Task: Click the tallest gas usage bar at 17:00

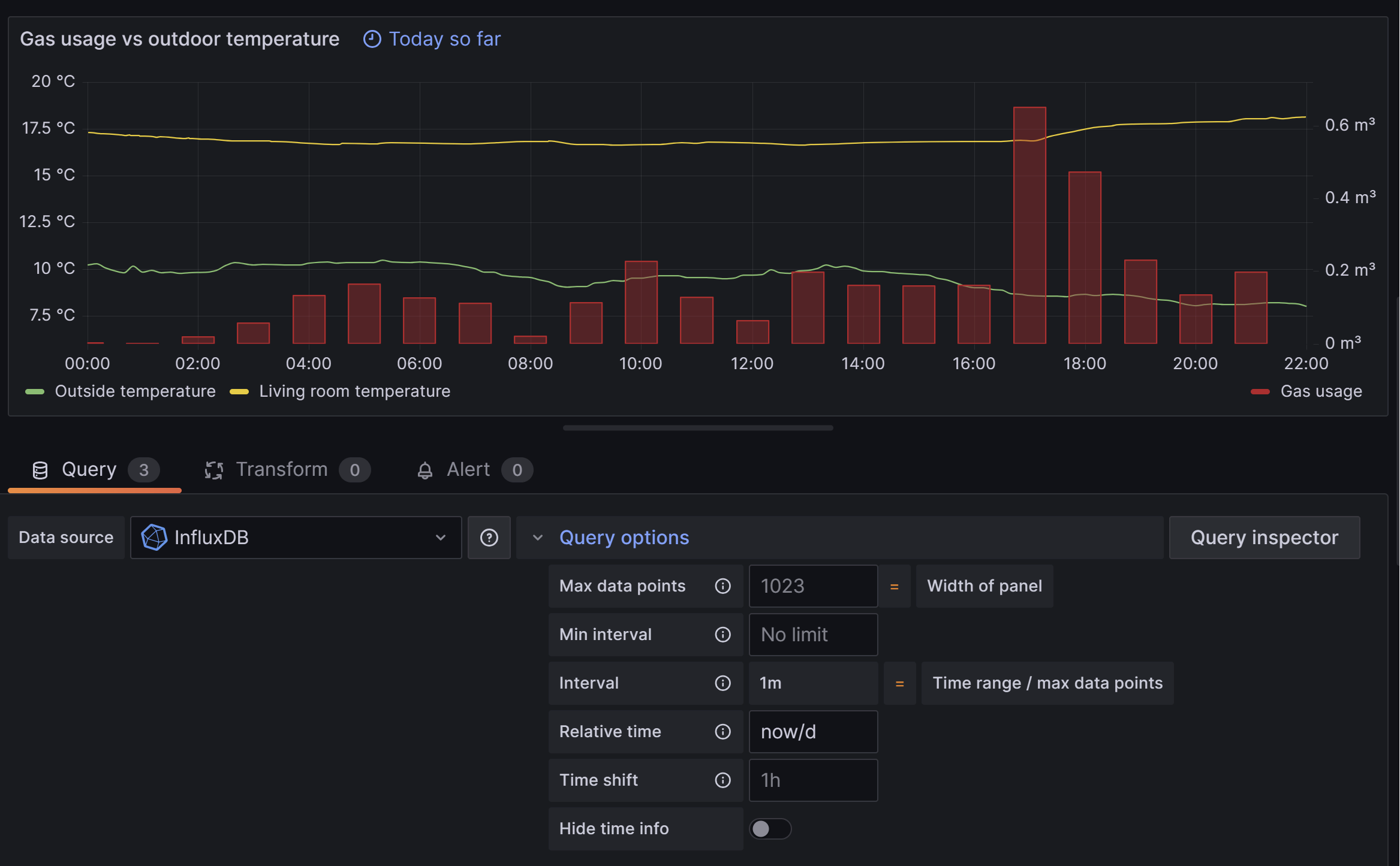Action: coord(1029,225)
